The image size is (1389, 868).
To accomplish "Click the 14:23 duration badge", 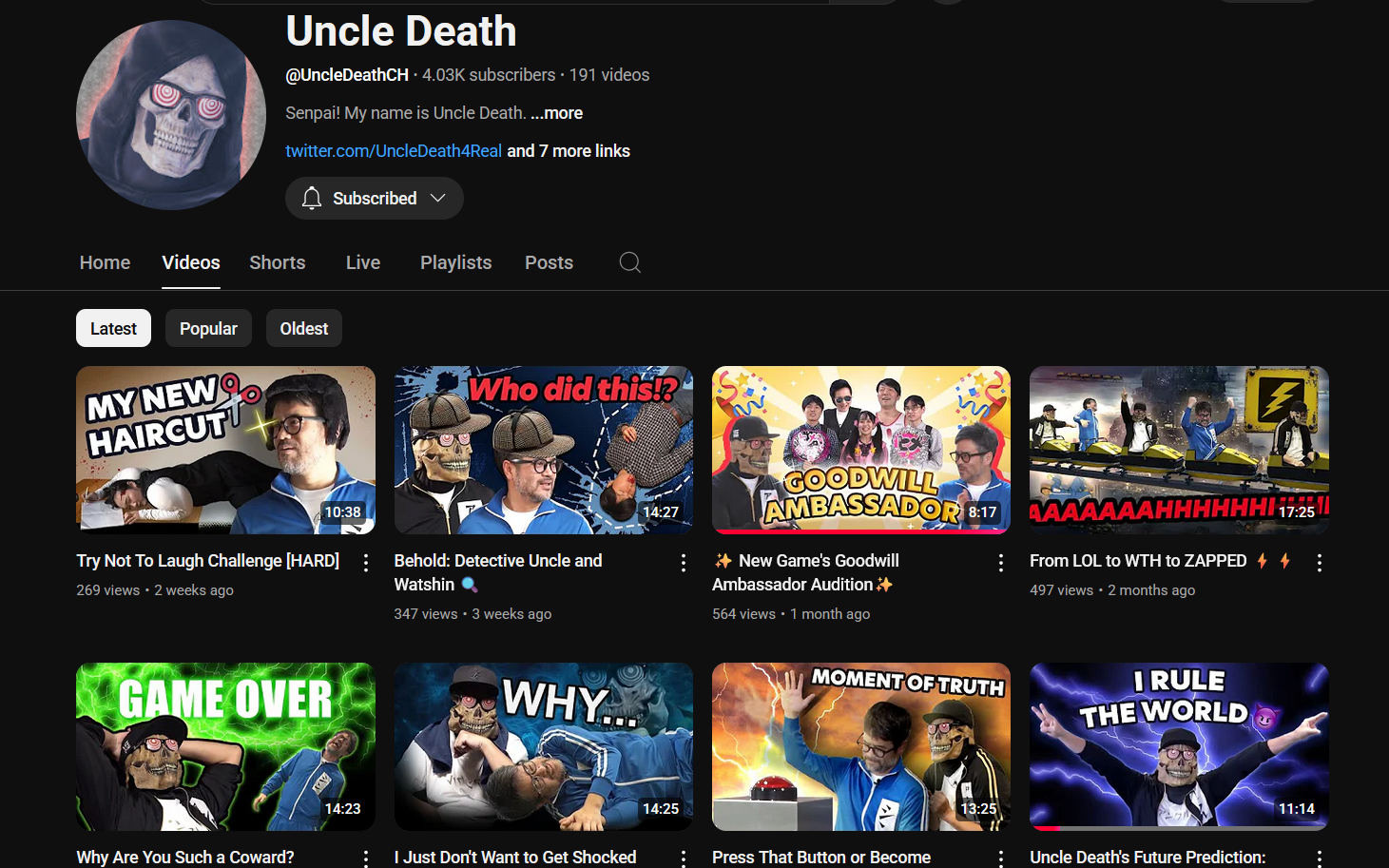I will click(343, 809).
